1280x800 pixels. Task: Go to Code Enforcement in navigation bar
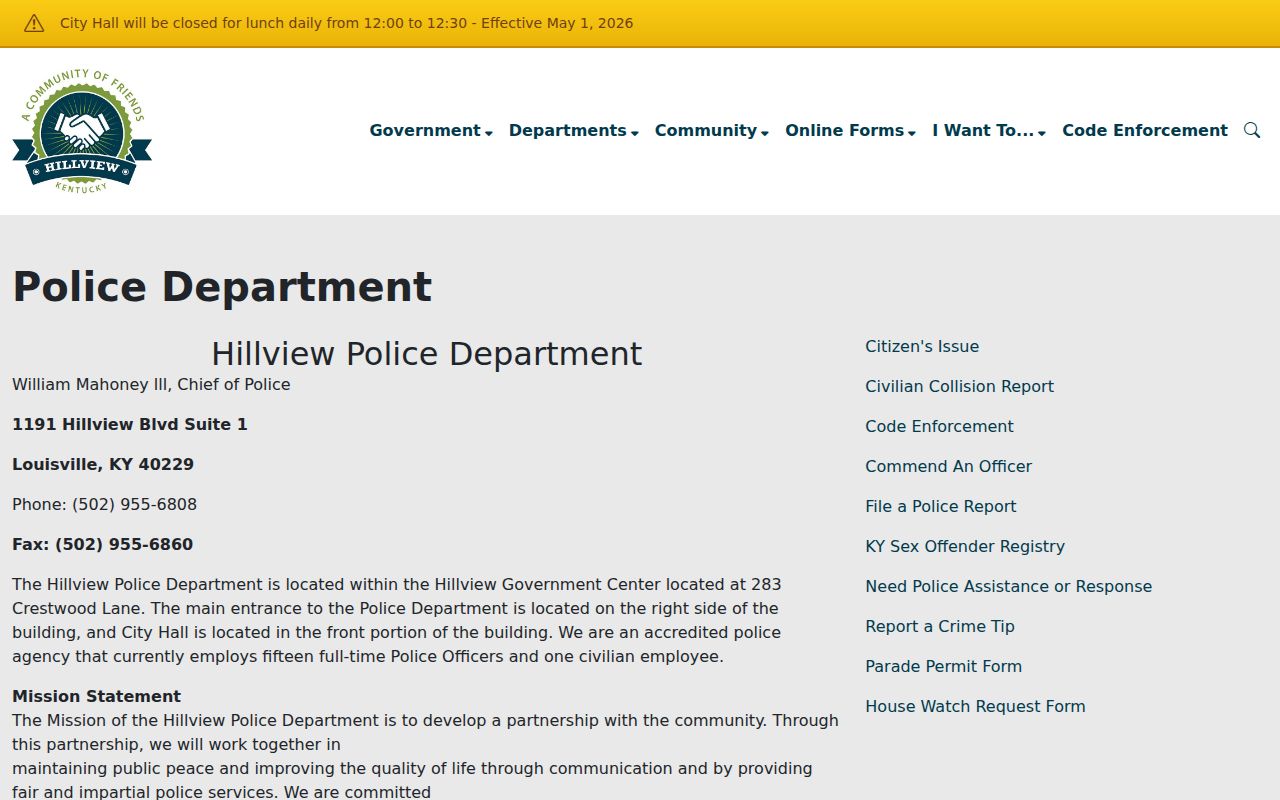[1145, 130]
